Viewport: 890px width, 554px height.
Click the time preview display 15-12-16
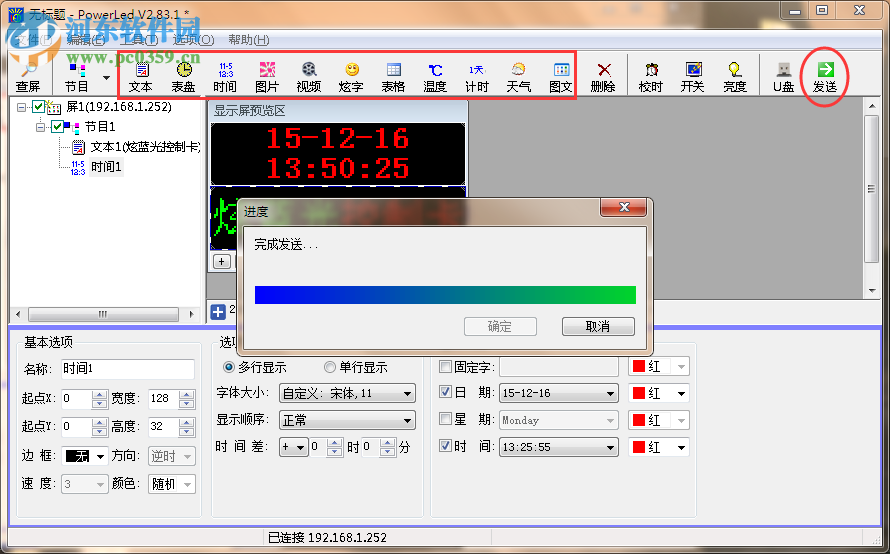tap(337, 154)
